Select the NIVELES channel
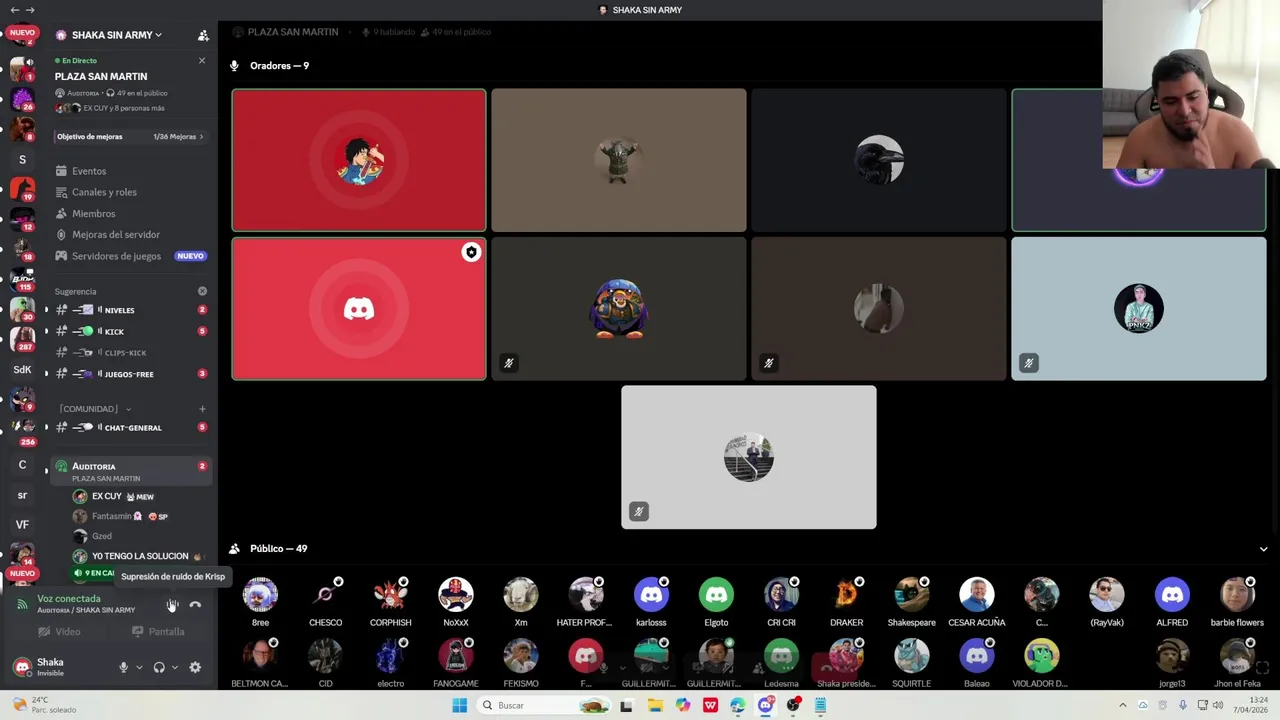The height and width of the screenshot is (720, 1280). pos(130,310)
